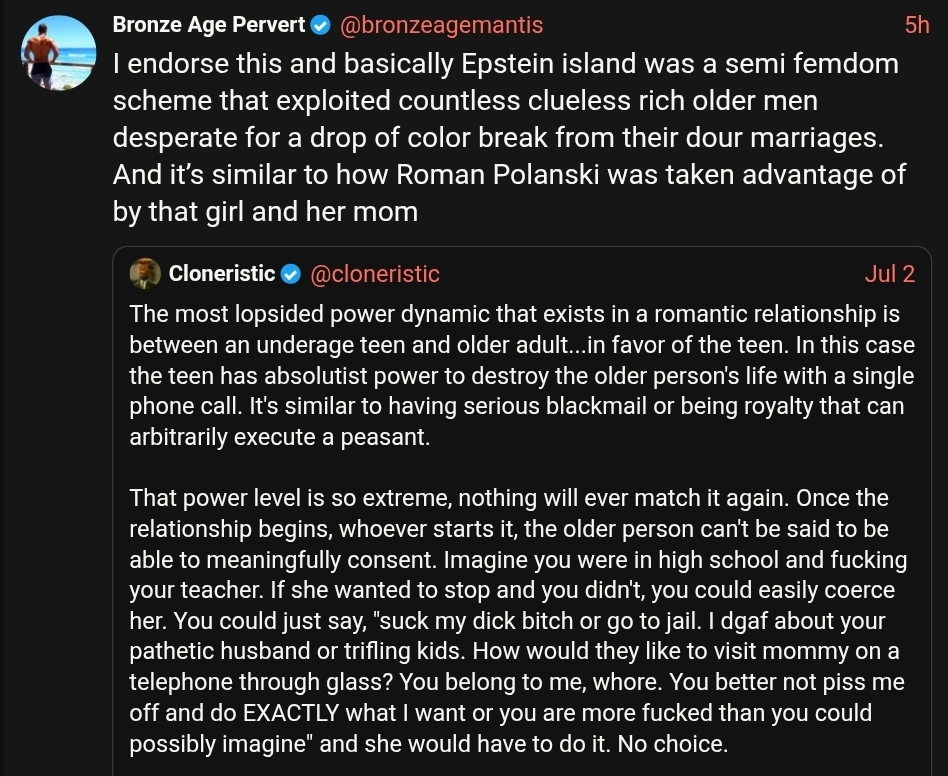Click the capitalized word EXACTLY in quoted post
948x776 pixels.
(x=291, y=713)
